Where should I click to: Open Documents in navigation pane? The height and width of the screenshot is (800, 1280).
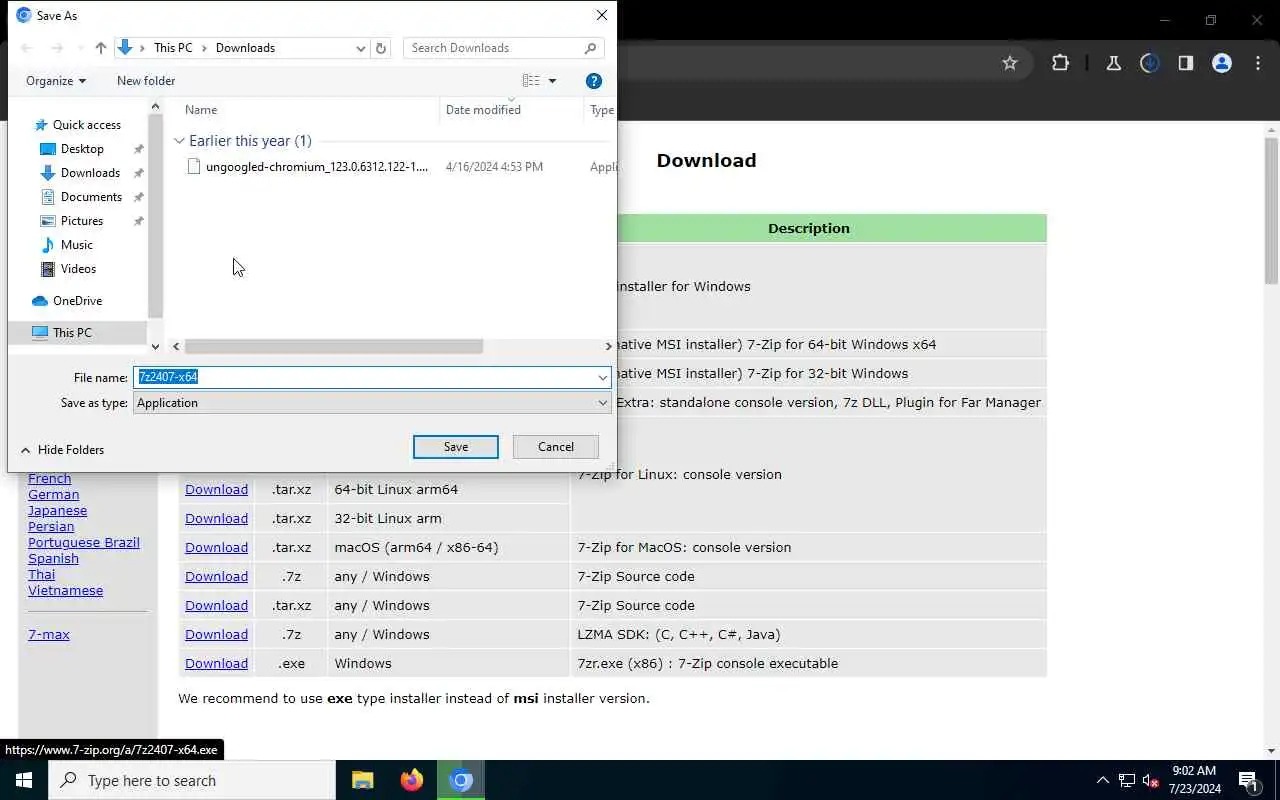91,197
